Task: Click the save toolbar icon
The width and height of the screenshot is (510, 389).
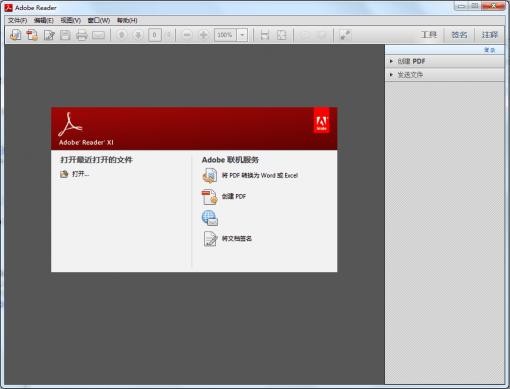Action: click(65, 35)
